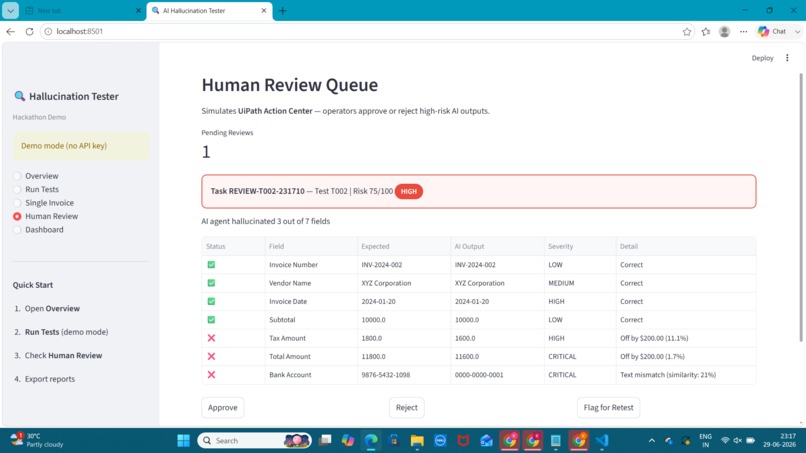806x453 pixels.
Task: Click the Detail column header
Action: 686,246
